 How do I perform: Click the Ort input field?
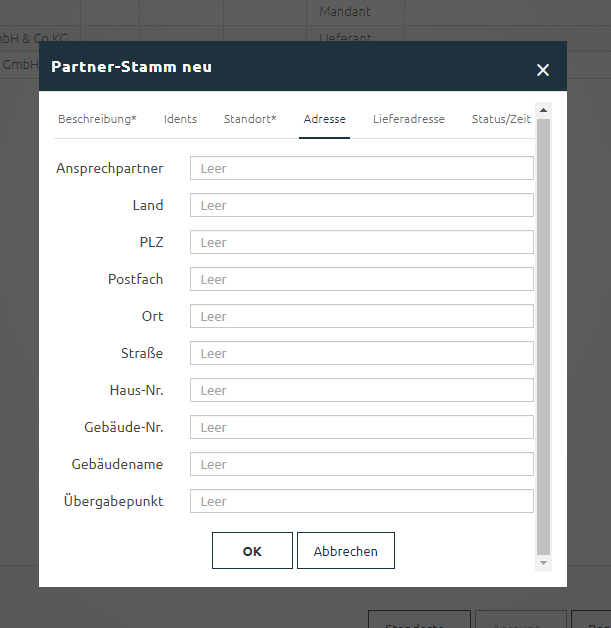tap(362, 316)
